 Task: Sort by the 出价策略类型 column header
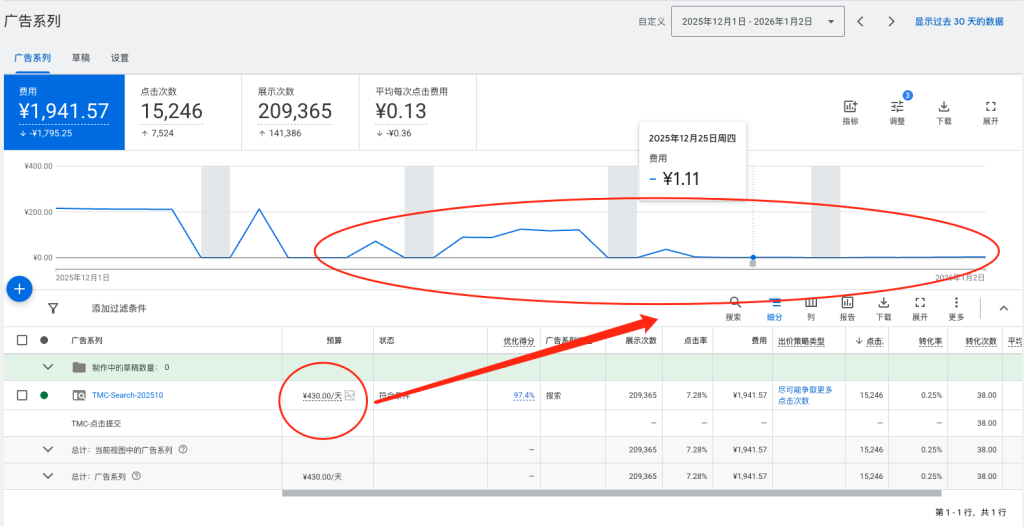tap(801, 340)
